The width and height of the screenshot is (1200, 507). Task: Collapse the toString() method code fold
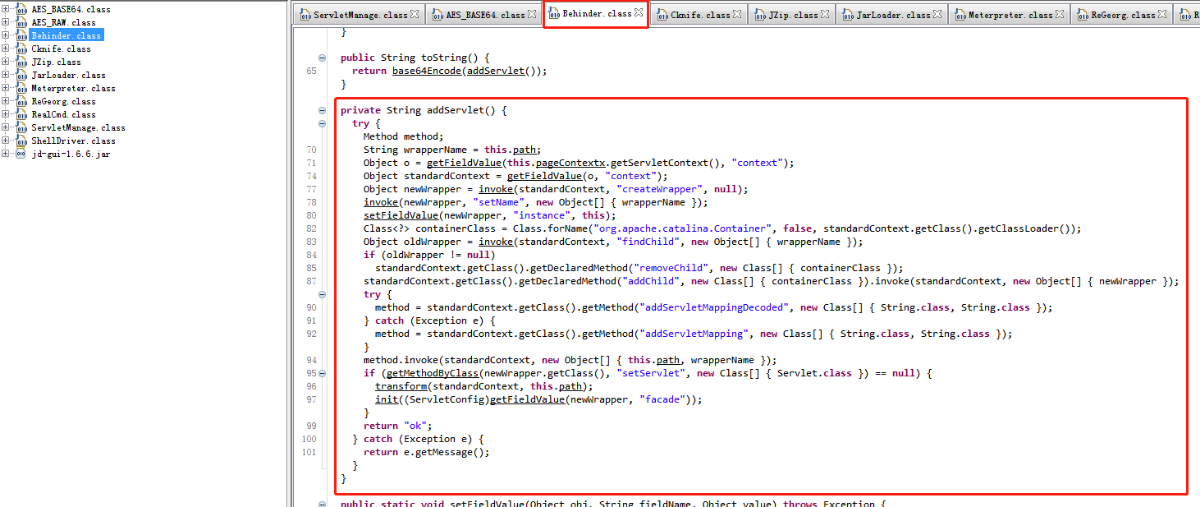click(x=322, y=58)
